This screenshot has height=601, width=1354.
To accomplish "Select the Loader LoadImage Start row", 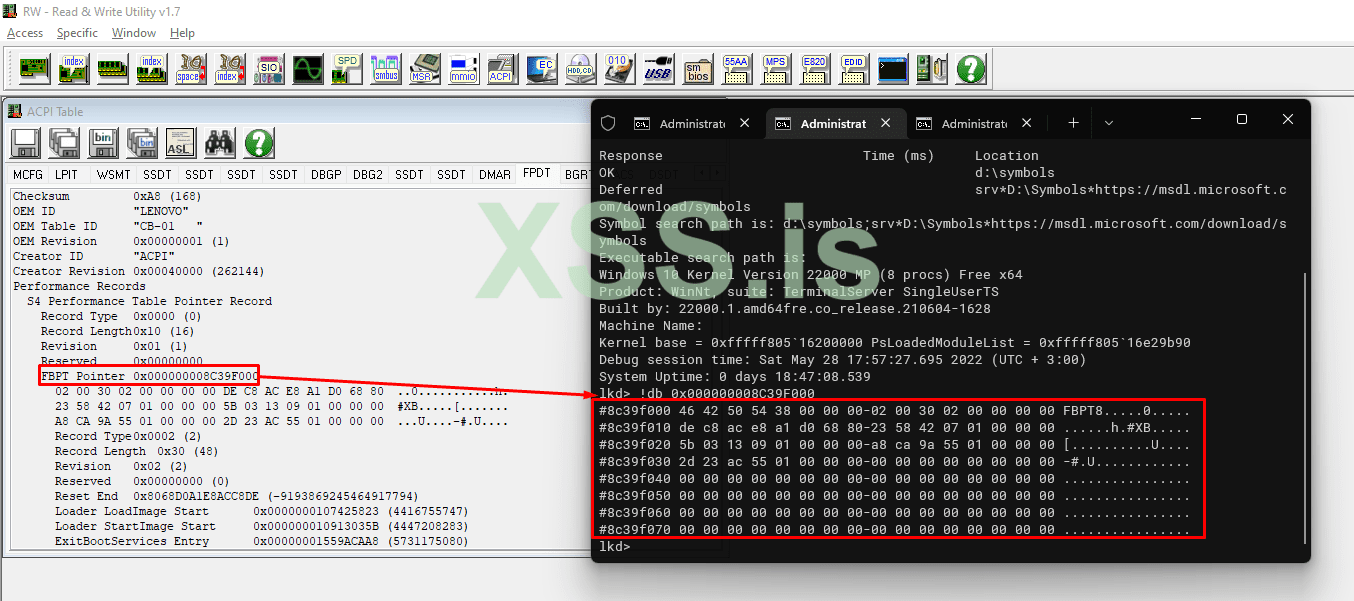I will click(260, 511).
